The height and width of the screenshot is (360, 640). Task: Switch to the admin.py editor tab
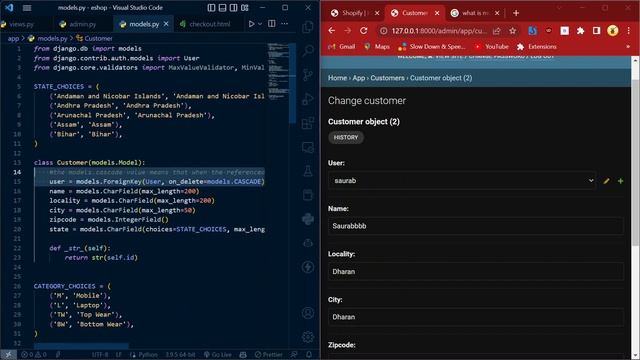click(82, 24)
